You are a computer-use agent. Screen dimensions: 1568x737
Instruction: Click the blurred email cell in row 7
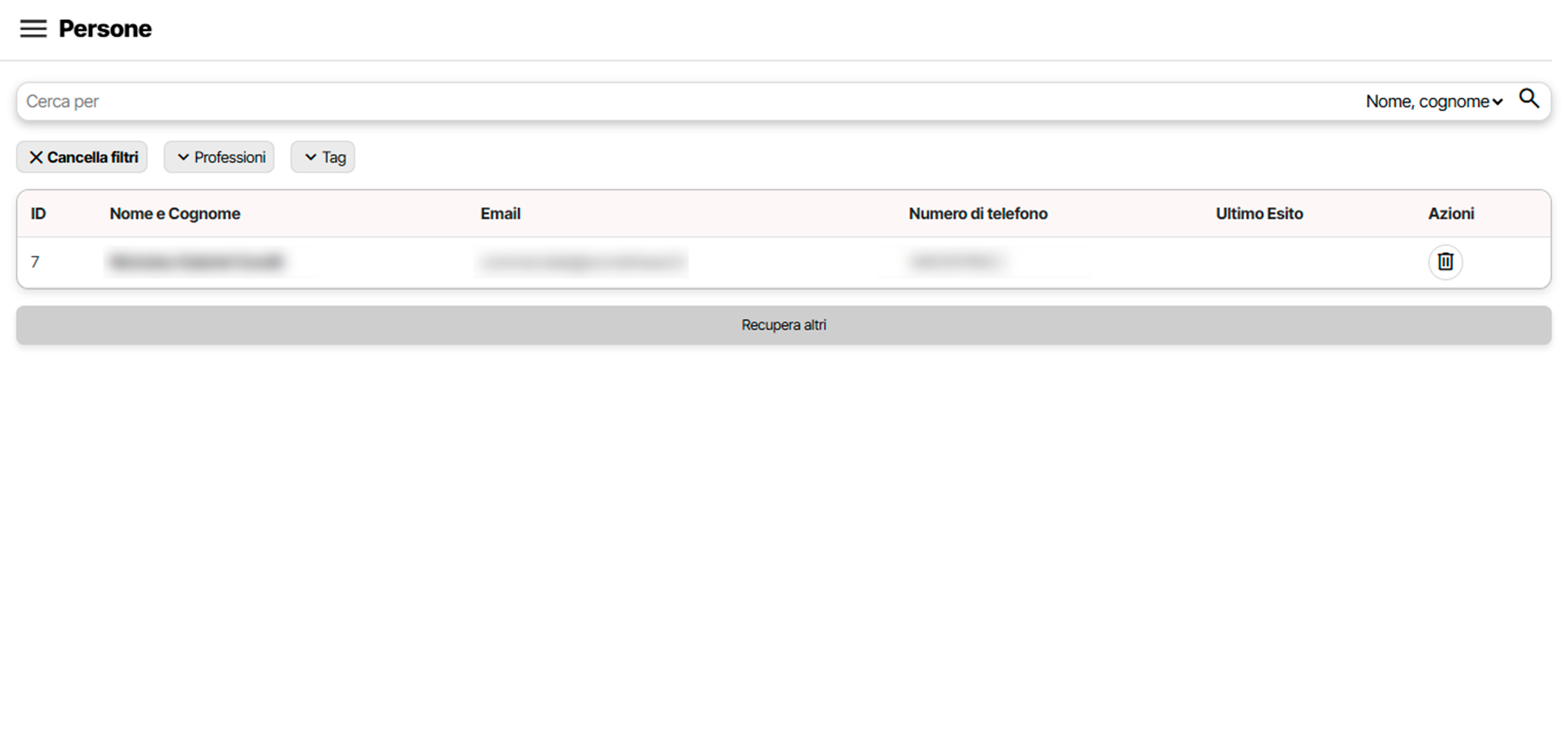[x=582, y=262]
